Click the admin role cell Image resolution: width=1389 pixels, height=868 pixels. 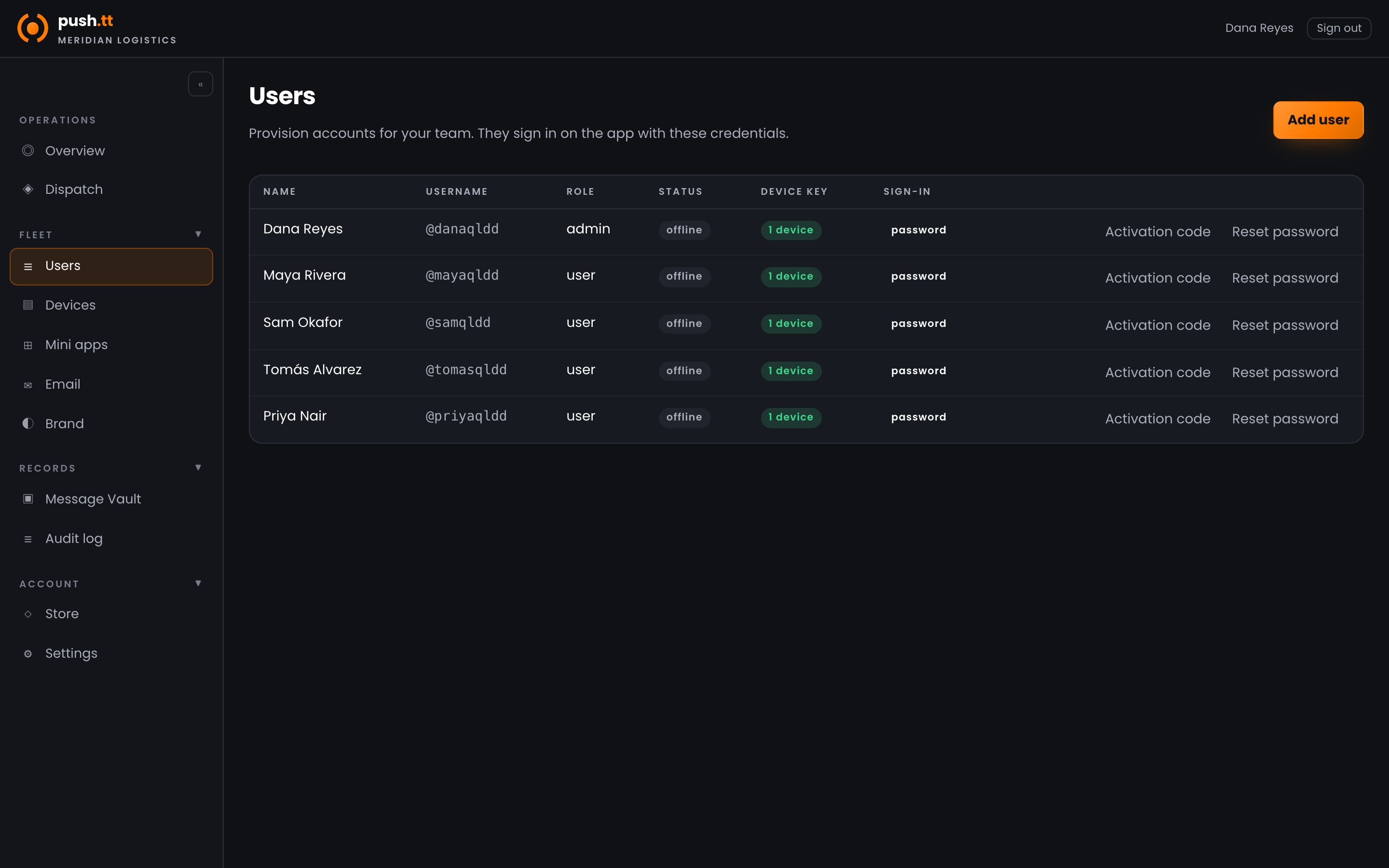click(588, 229)
